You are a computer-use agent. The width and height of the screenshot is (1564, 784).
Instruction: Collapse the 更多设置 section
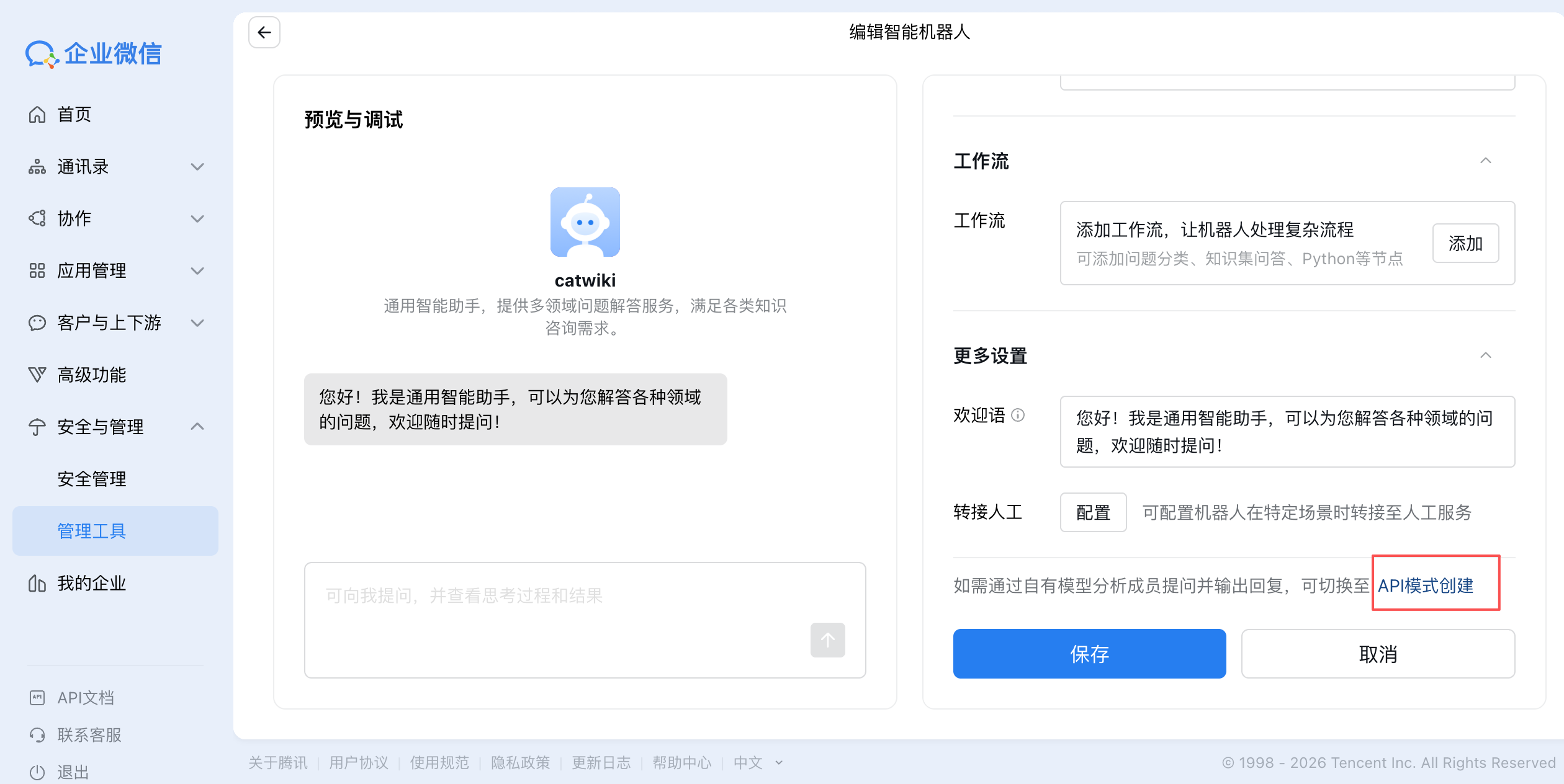click(x=1485, y=355)
